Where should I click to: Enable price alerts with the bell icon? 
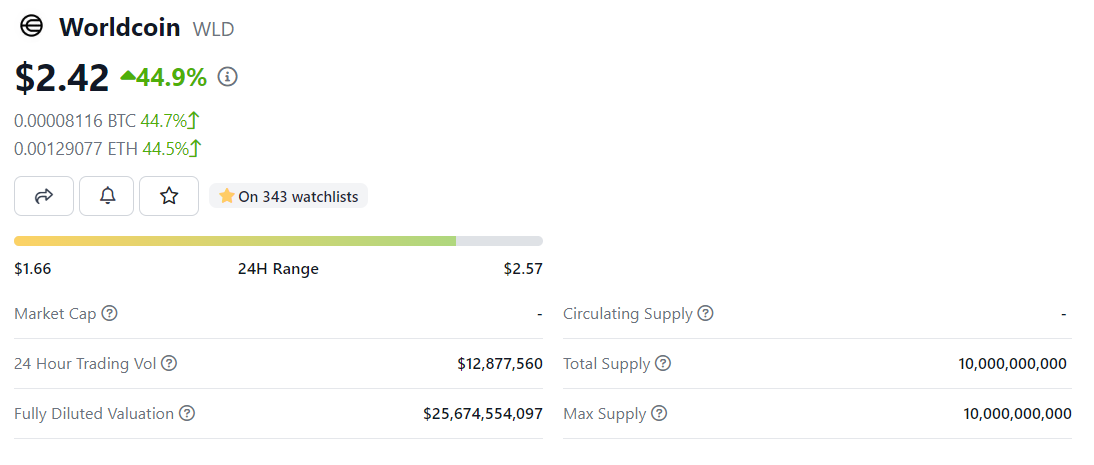[x=108, y=196]
